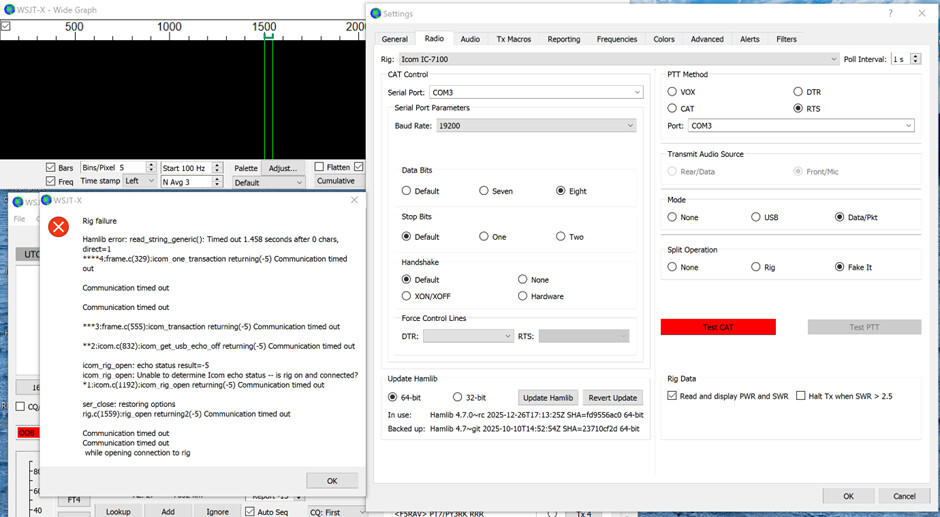
Task: Click the Palette Adjust button
Action: click(x=283, y=168)
